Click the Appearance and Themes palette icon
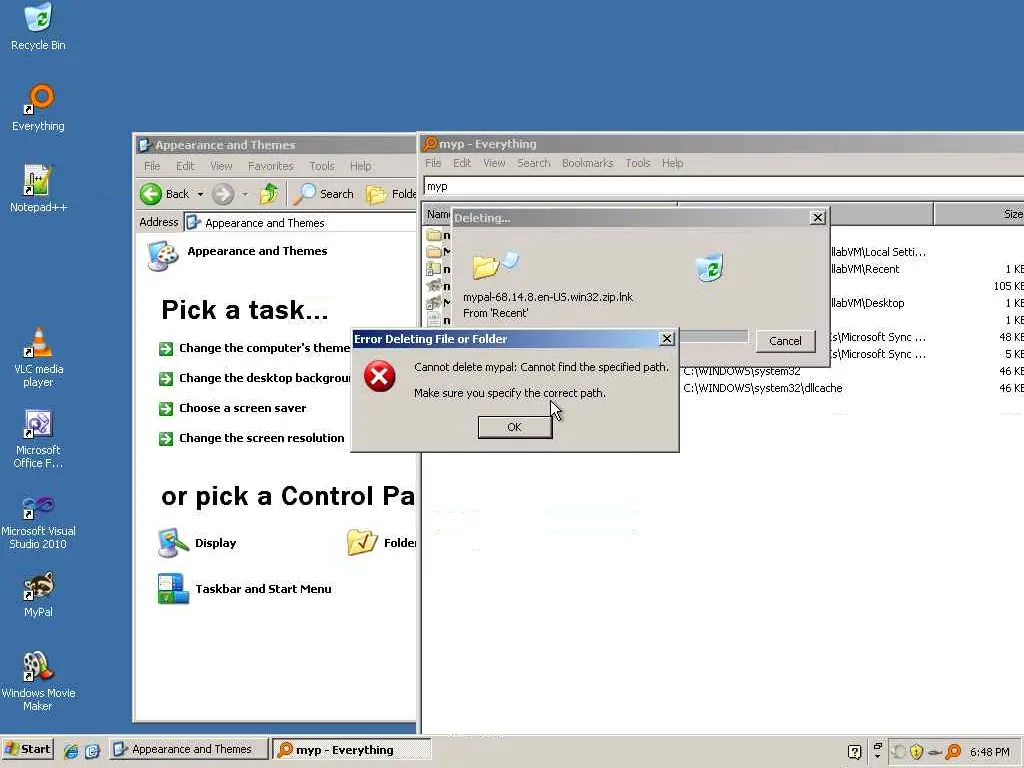 coord(163,255)
